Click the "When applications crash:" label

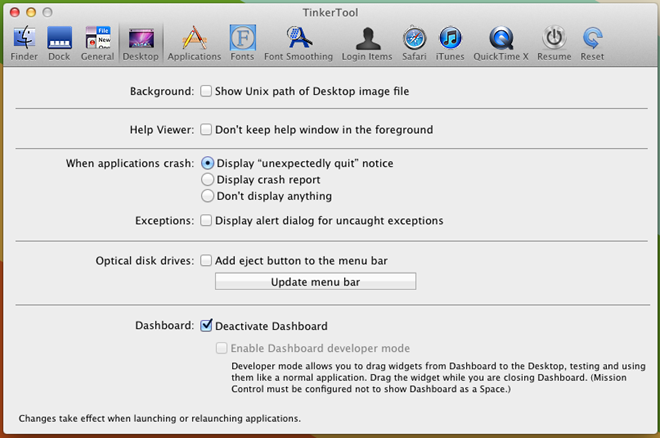[130, 163]
